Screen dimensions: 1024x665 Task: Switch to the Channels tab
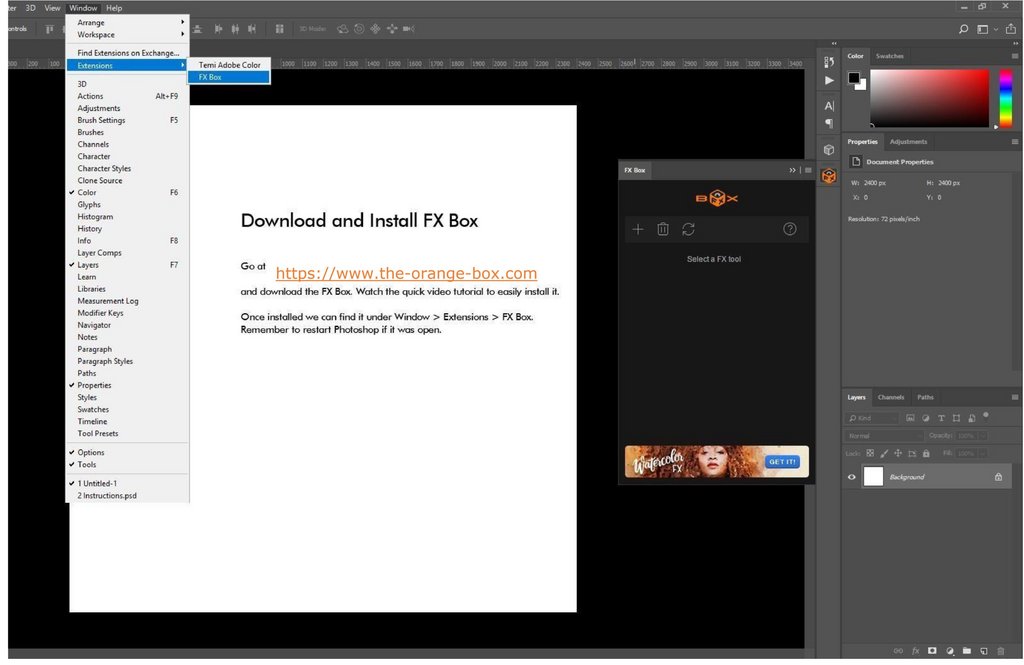click(891, 397)
